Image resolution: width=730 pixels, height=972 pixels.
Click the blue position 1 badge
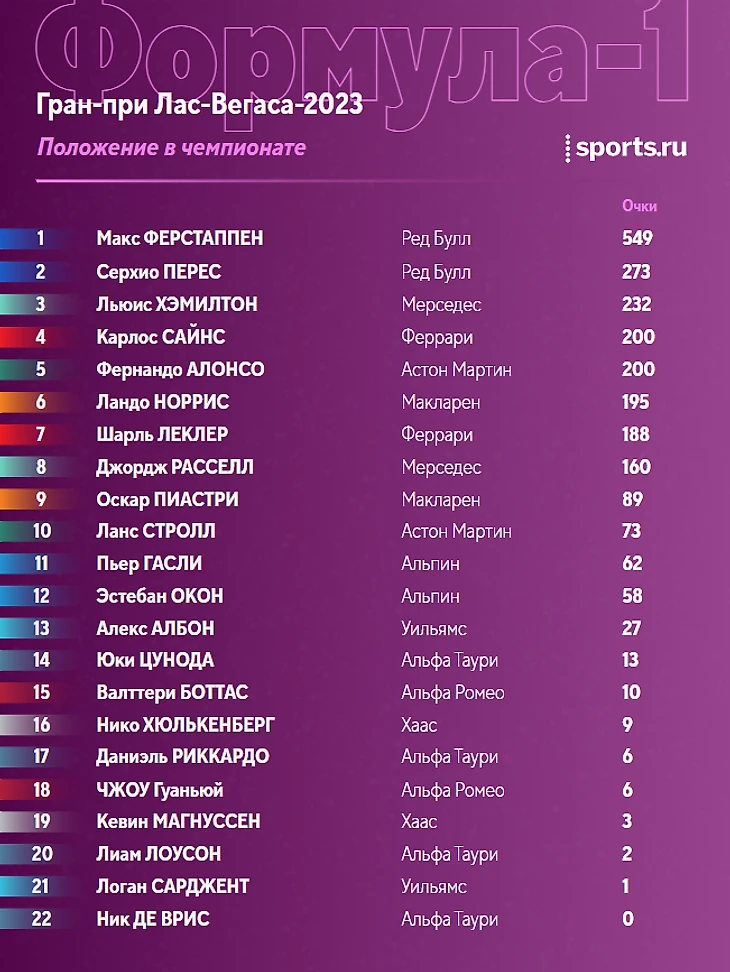click(x=40, y=238)
